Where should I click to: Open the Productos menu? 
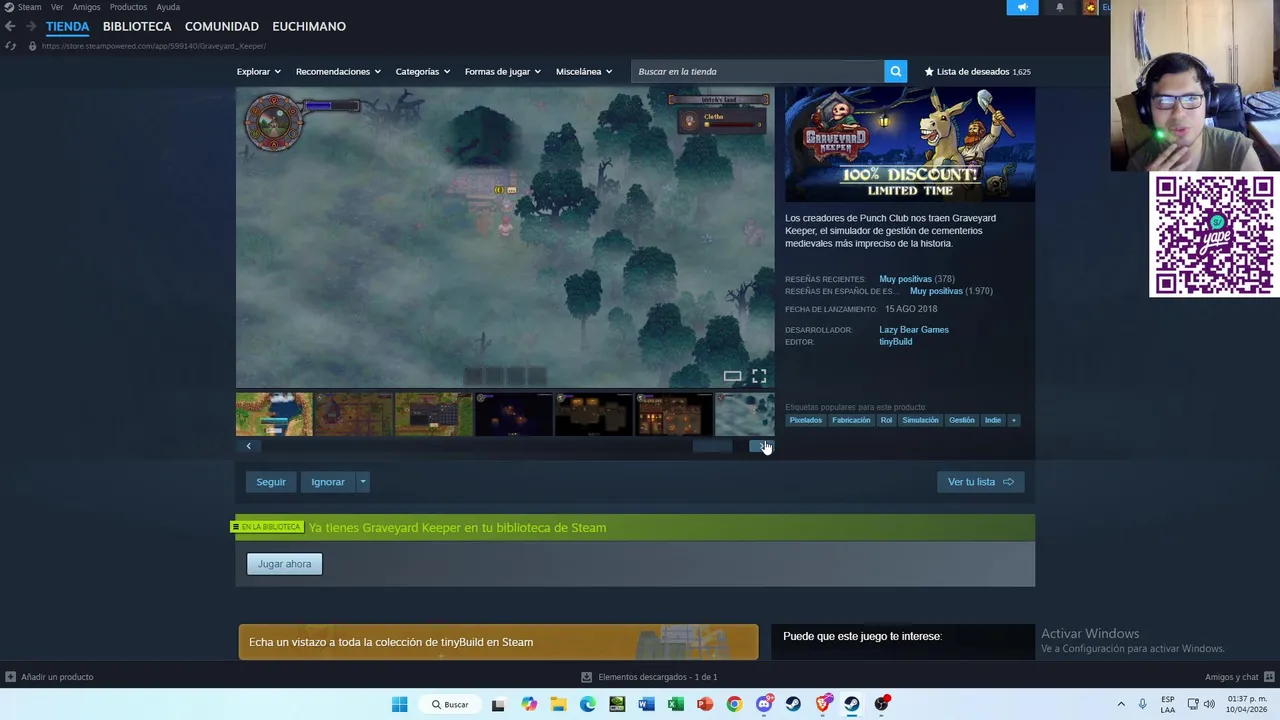click(x=128, y=7)
